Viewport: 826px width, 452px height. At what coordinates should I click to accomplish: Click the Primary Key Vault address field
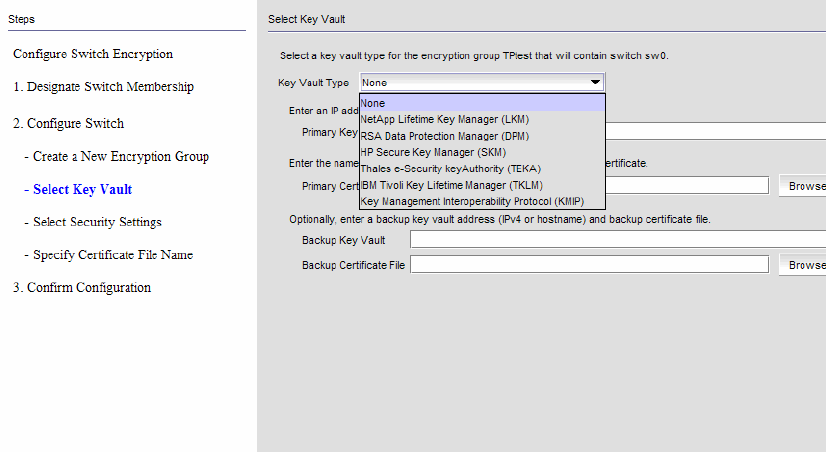pyautogui.click(x=715, y=131)
